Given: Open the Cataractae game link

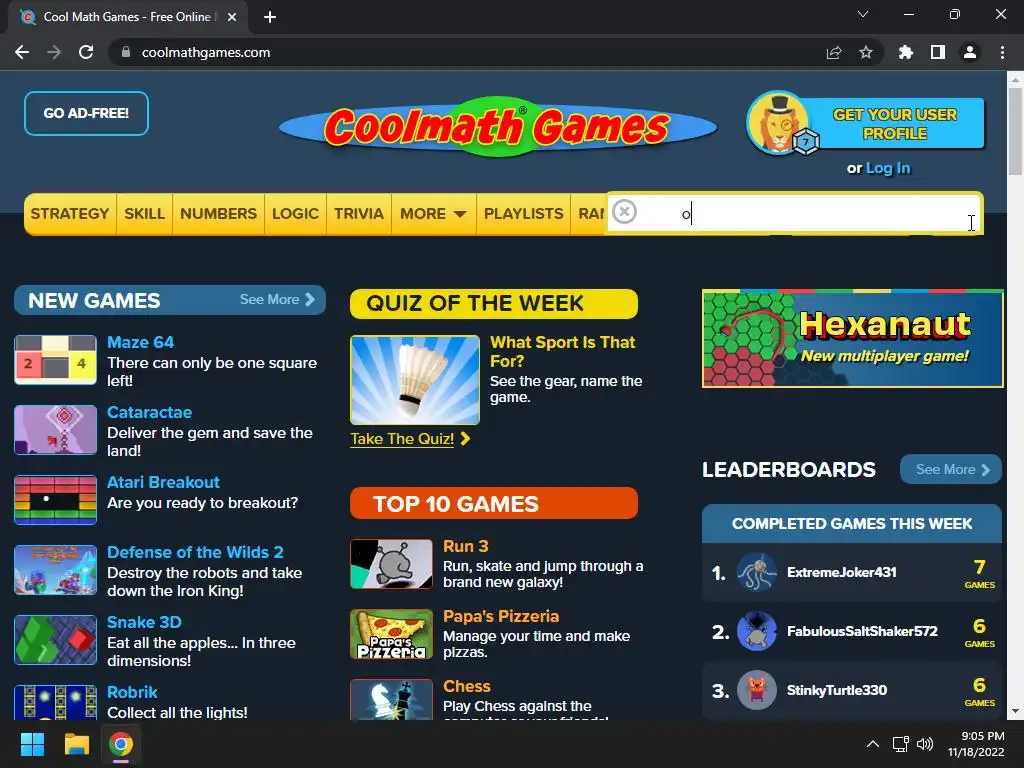Looking at the screenshot, I should 150,412.
